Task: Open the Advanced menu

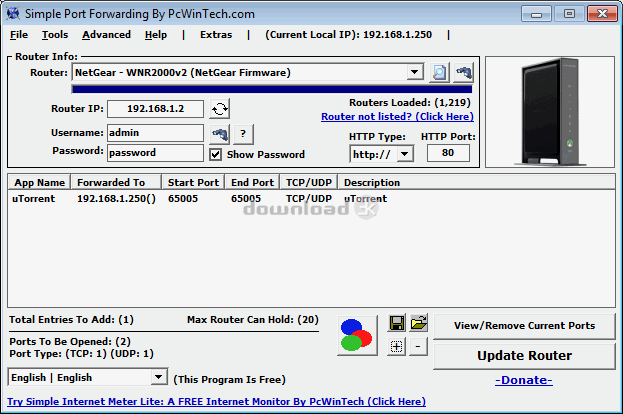Action: coord(106,35)
